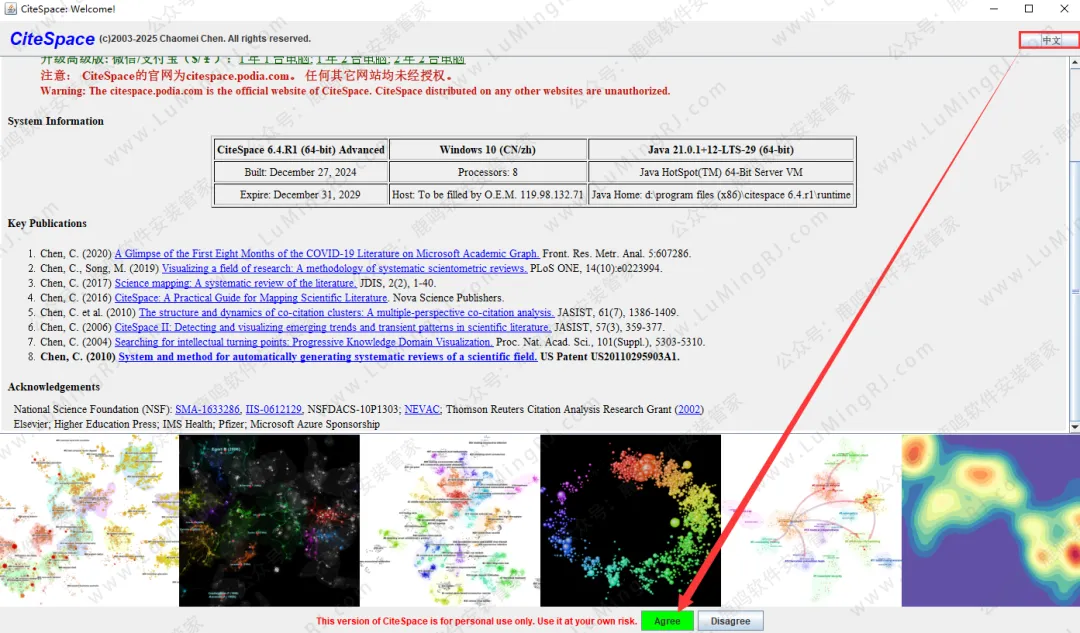
Task: Select the heatmap density visualization thumbnail
Action: (x=990, y=520)
